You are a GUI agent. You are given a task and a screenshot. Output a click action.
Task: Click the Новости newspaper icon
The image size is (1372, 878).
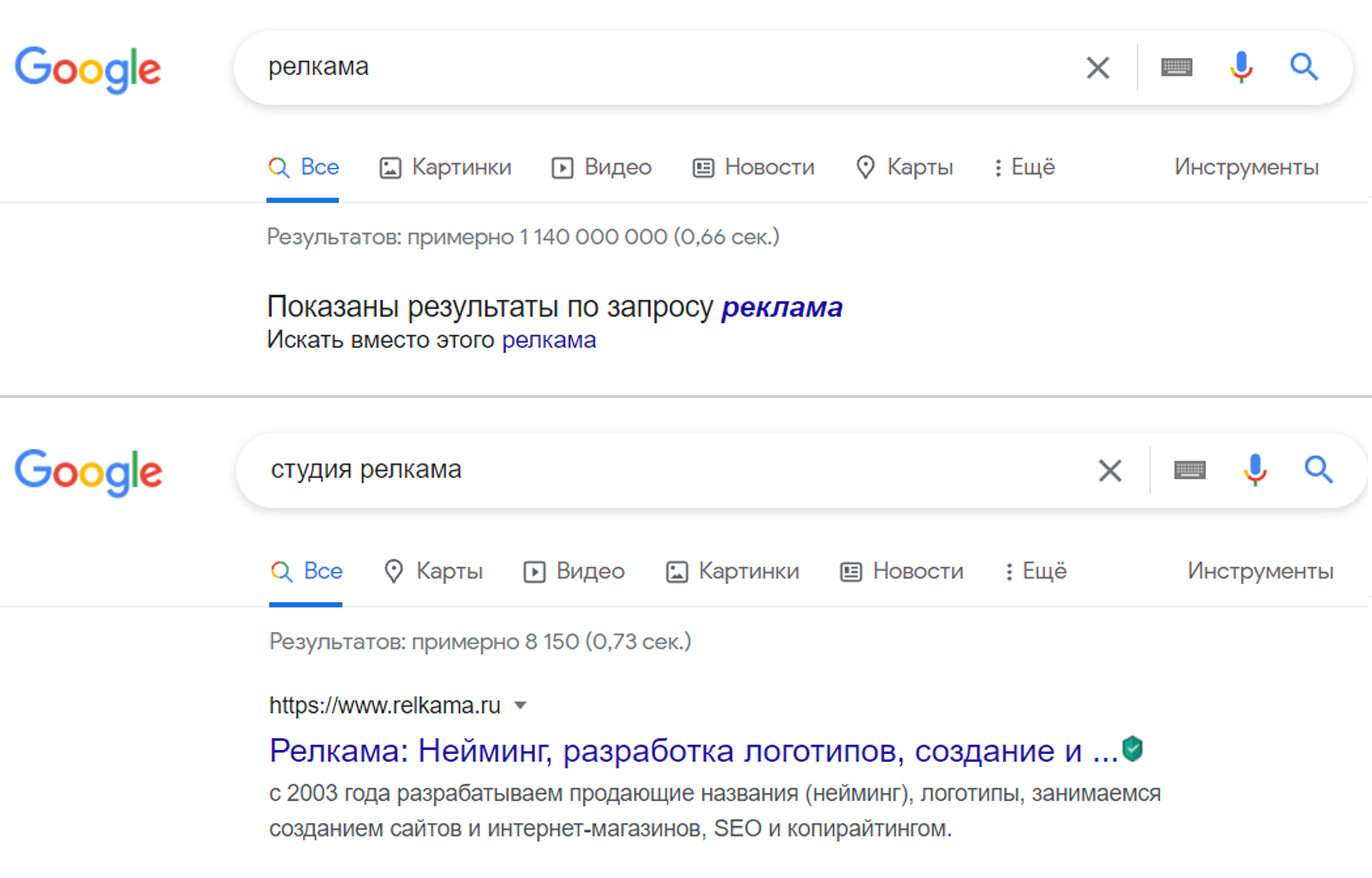click(x=701, y=167)
